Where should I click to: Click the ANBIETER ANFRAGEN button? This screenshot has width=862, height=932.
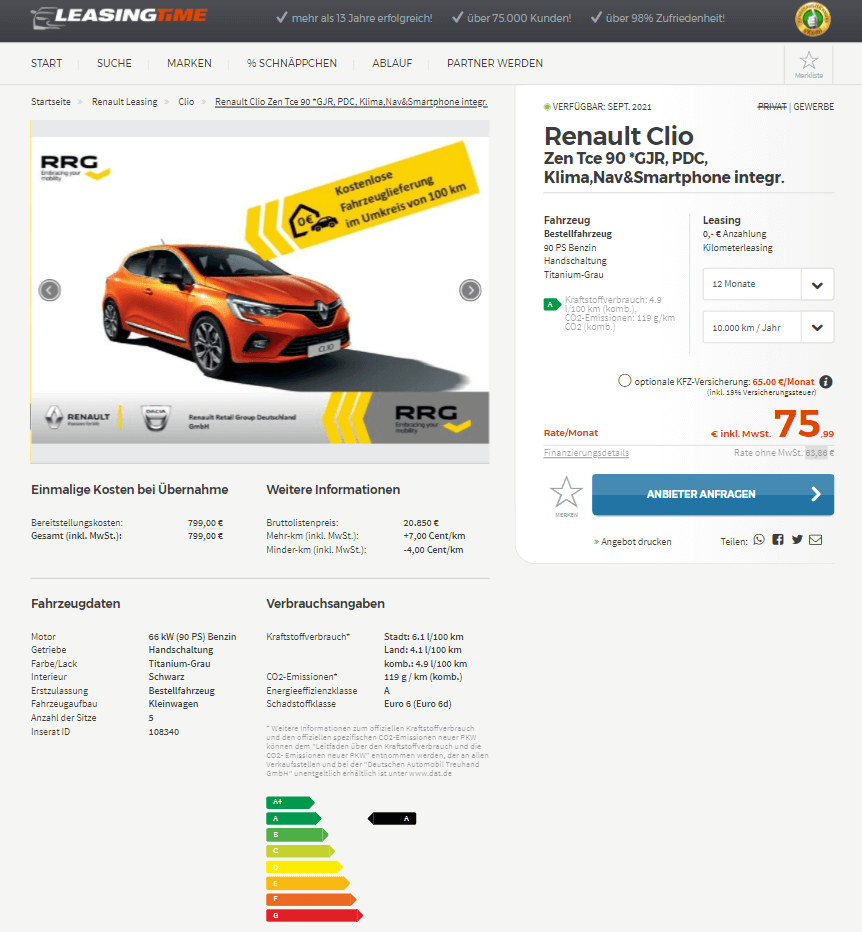[713, 495]
